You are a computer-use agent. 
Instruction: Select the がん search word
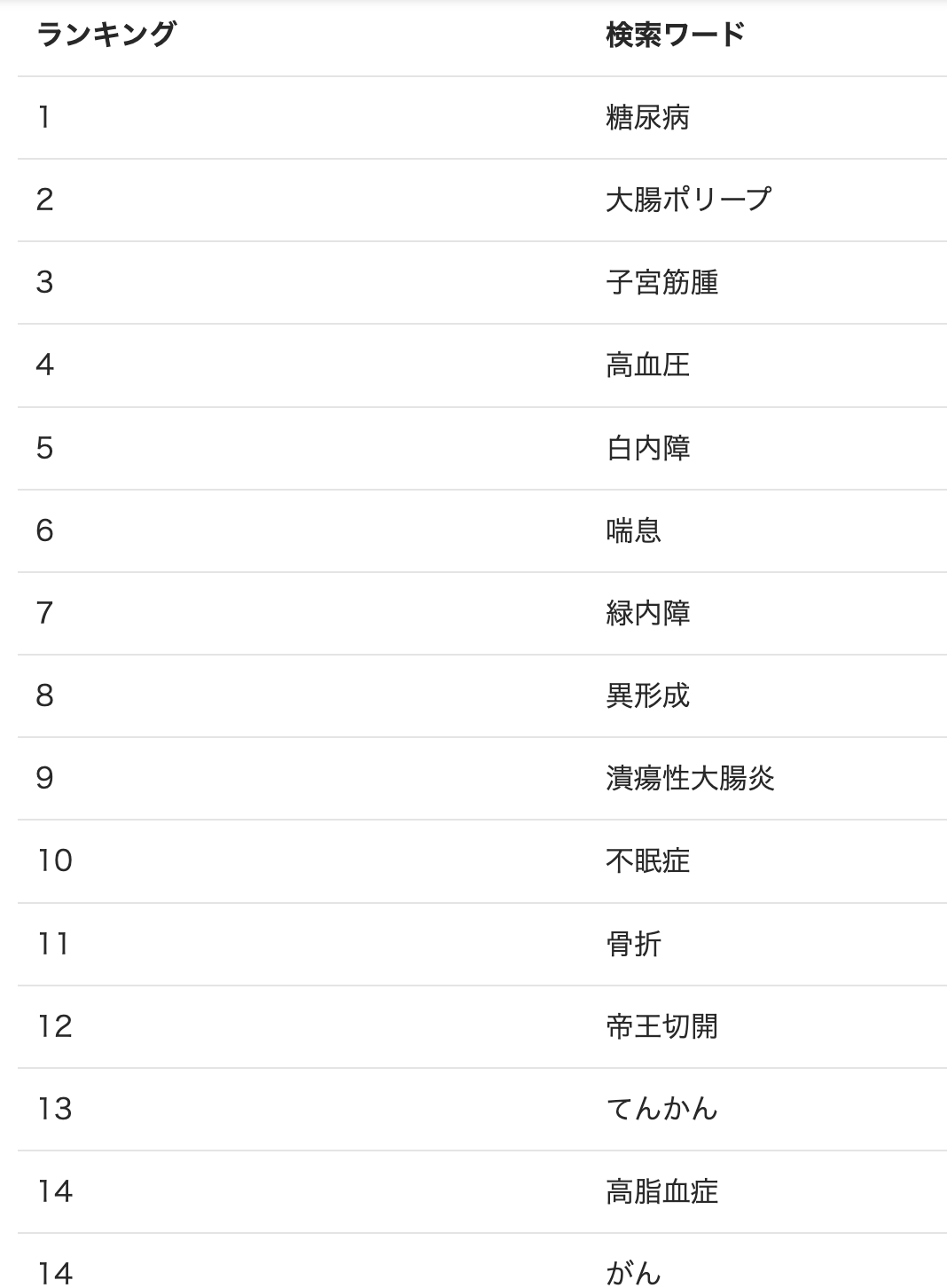(x=633, y=1273)
